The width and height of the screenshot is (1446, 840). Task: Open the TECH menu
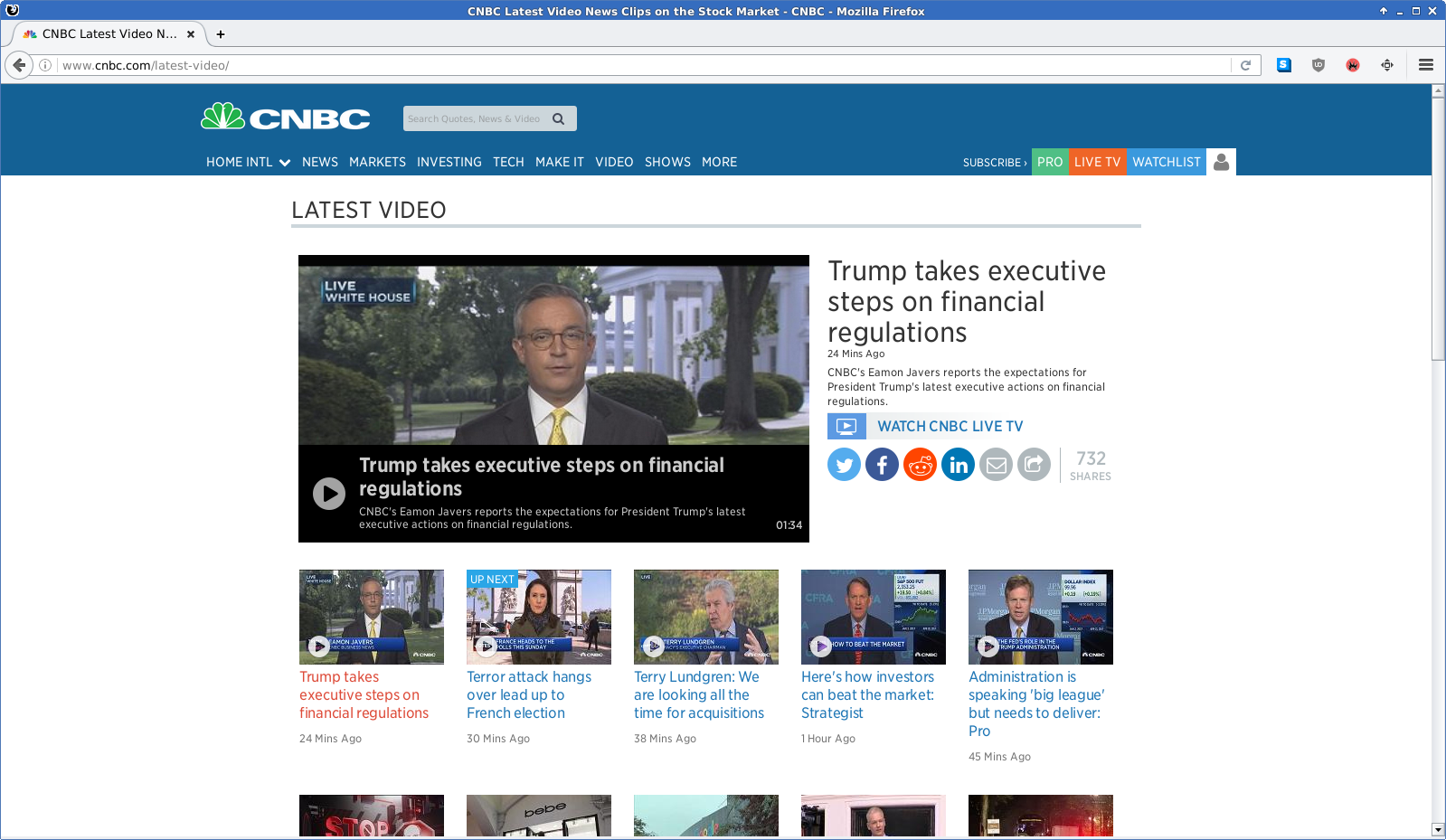pos(508,162)
